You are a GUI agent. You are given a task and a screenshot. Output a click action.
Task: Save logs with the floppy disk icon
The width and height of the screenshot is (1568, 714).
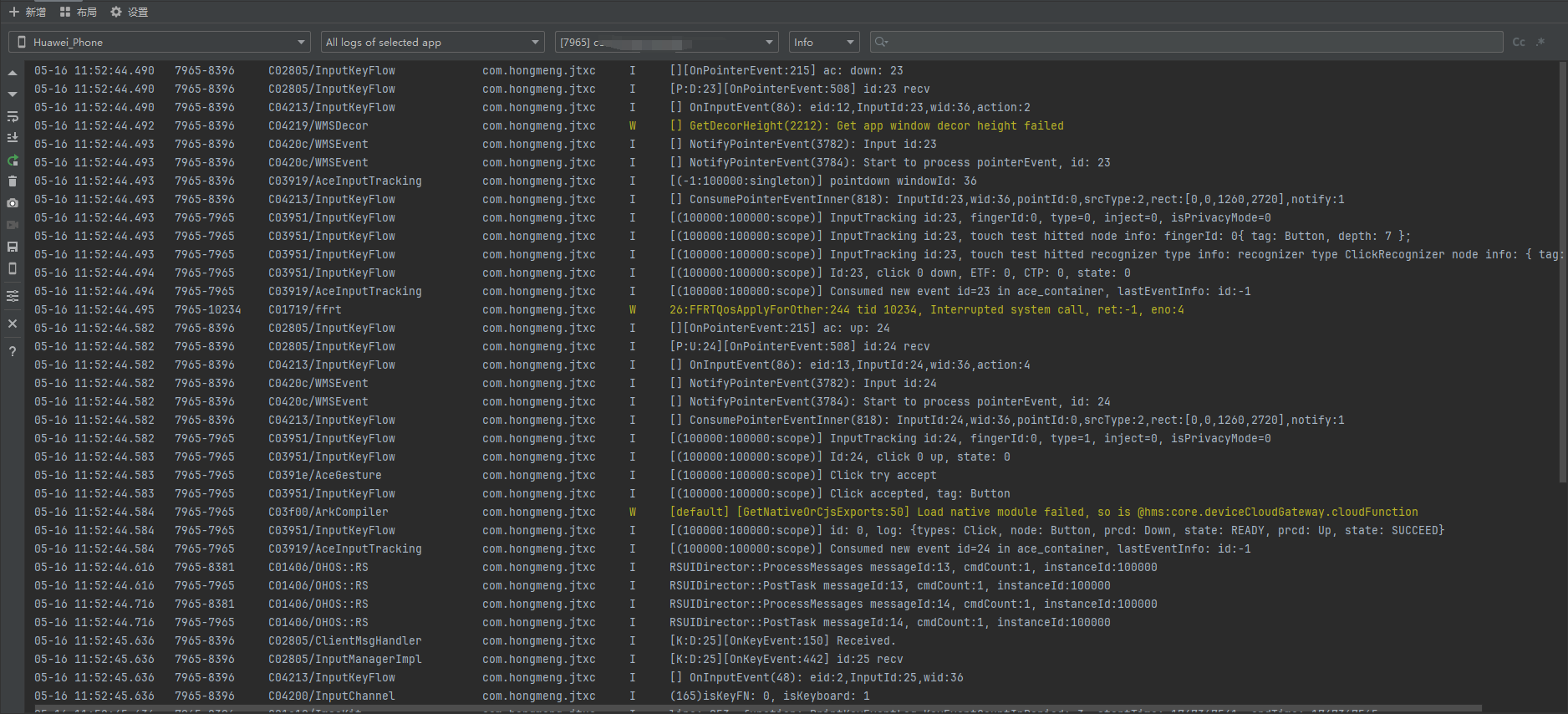pyautogui.click(x=13, y=247)
